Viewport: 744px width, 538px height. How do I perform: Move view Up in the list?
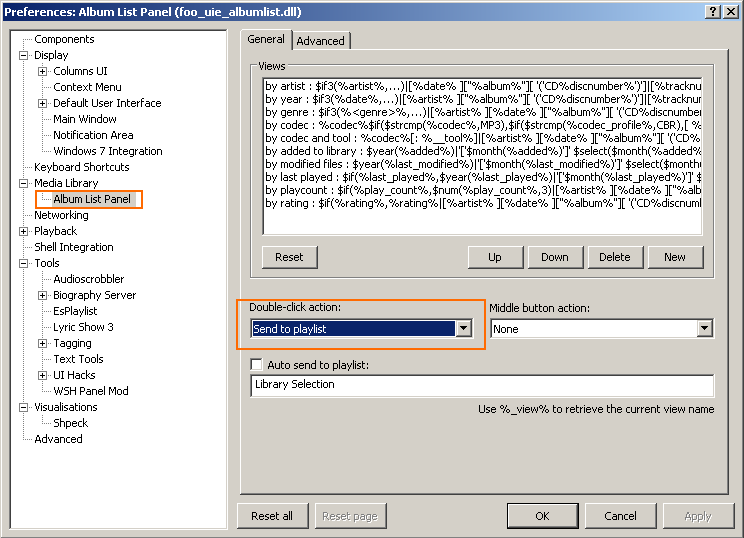tap(495, 257)
